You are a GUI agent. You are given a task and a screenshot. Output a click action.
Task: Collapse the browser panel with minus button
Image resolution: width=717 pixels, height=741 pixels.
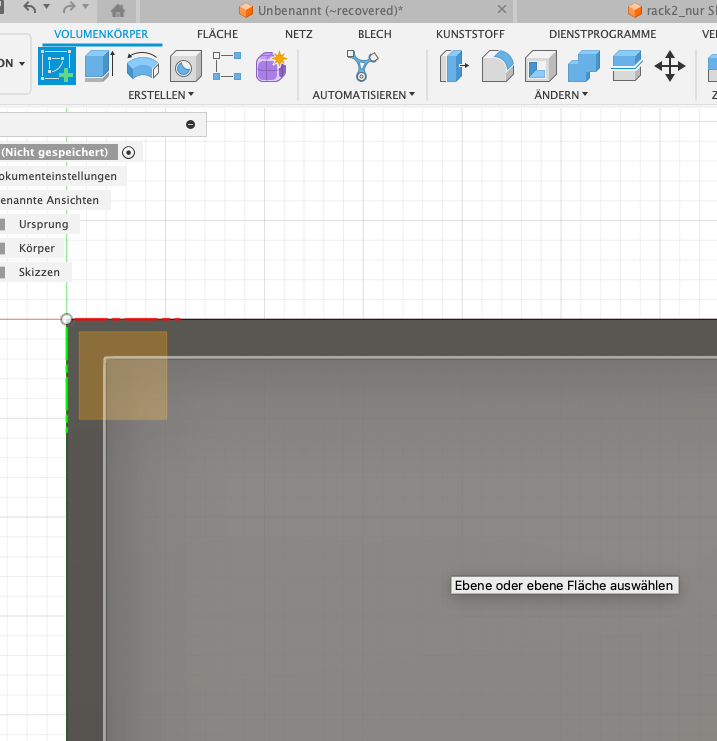pos(190,124)
